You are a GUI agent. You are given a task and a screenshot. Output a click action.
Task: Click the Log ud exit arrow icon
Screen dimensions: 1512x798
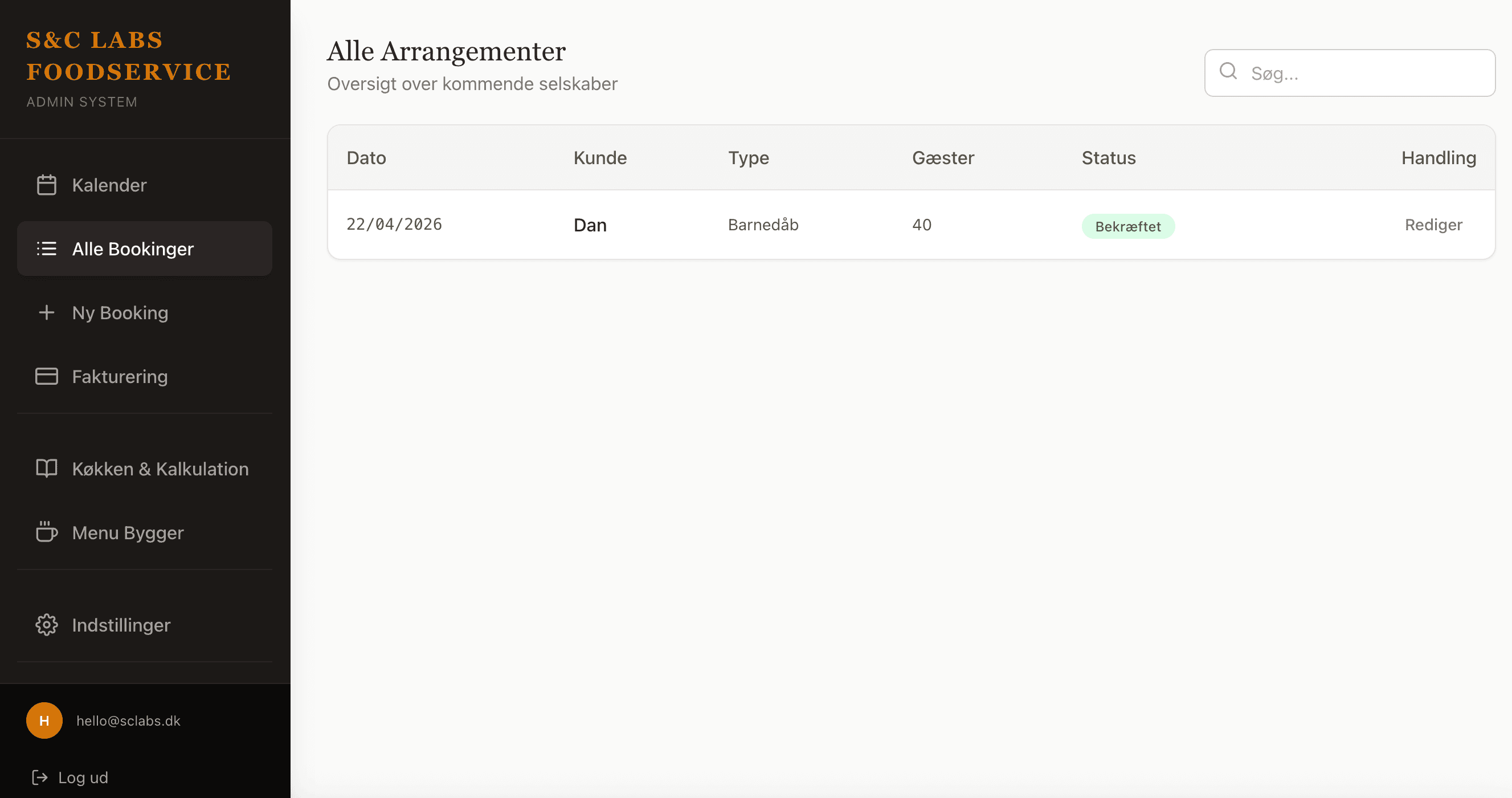point(39,777)
